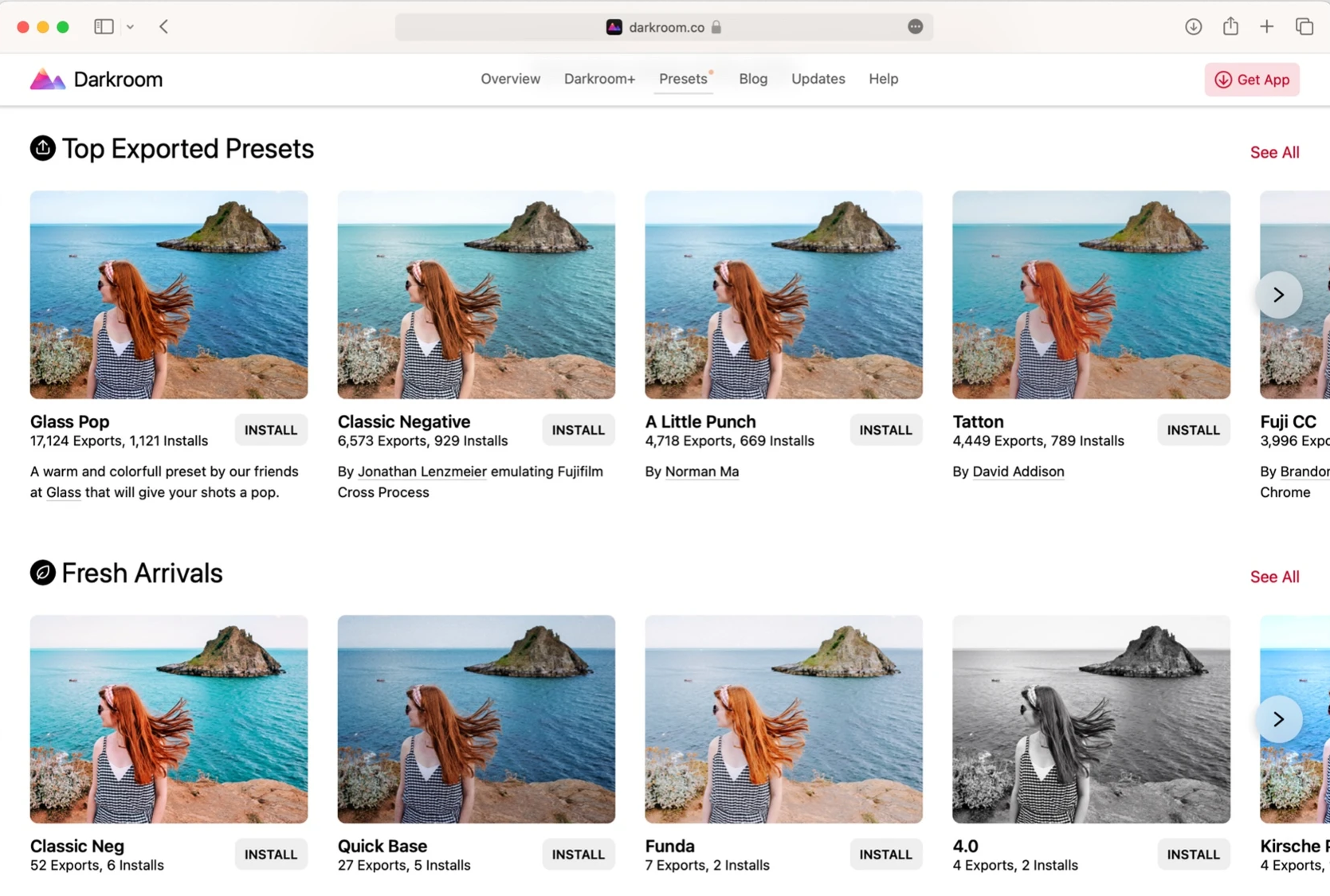Open Jonathan Lenzmeier author link
The height and width of the screenshot is (896, 1330).
coord(422,471)
